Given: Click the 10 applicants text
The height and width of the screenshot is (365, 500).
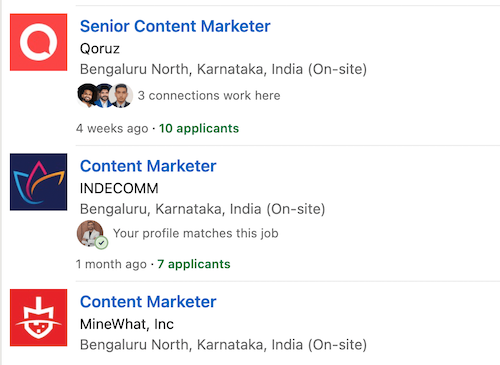Looking at the screenshot, I should 199,128.
